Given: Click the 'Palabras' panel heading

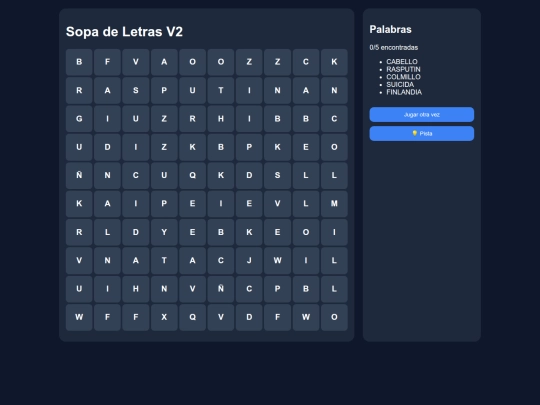Looking at the screenshot, I should 390,30.
